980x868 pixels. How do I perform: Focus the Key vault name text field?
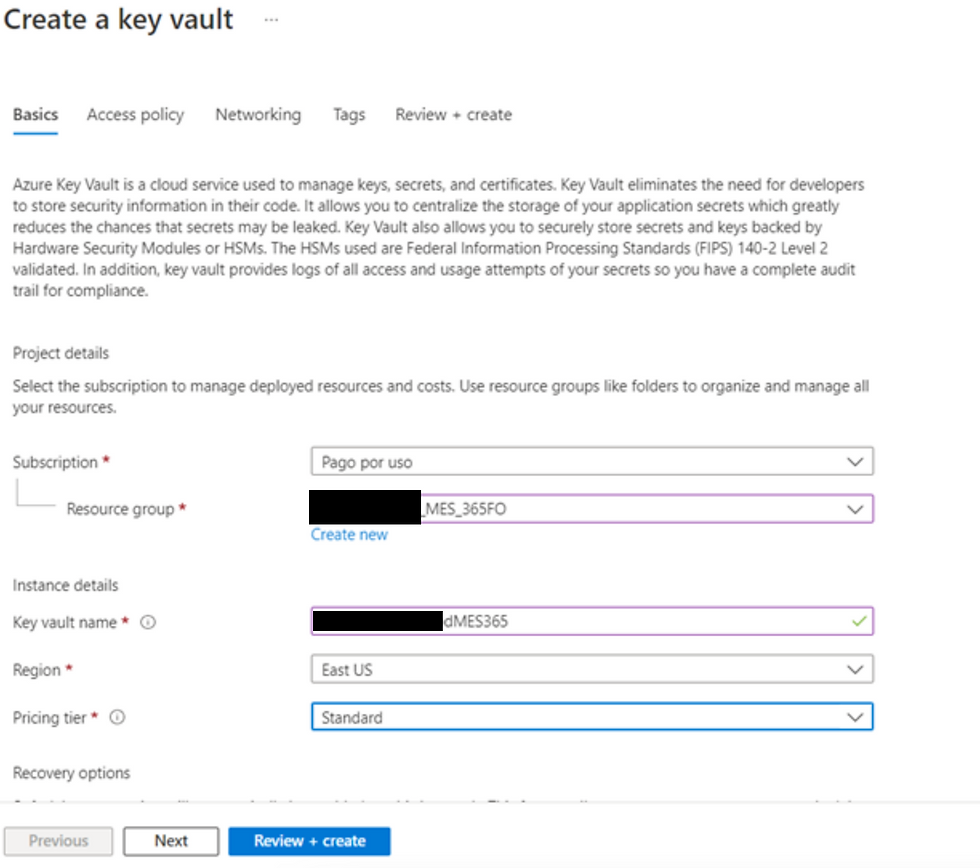(592, 622)
